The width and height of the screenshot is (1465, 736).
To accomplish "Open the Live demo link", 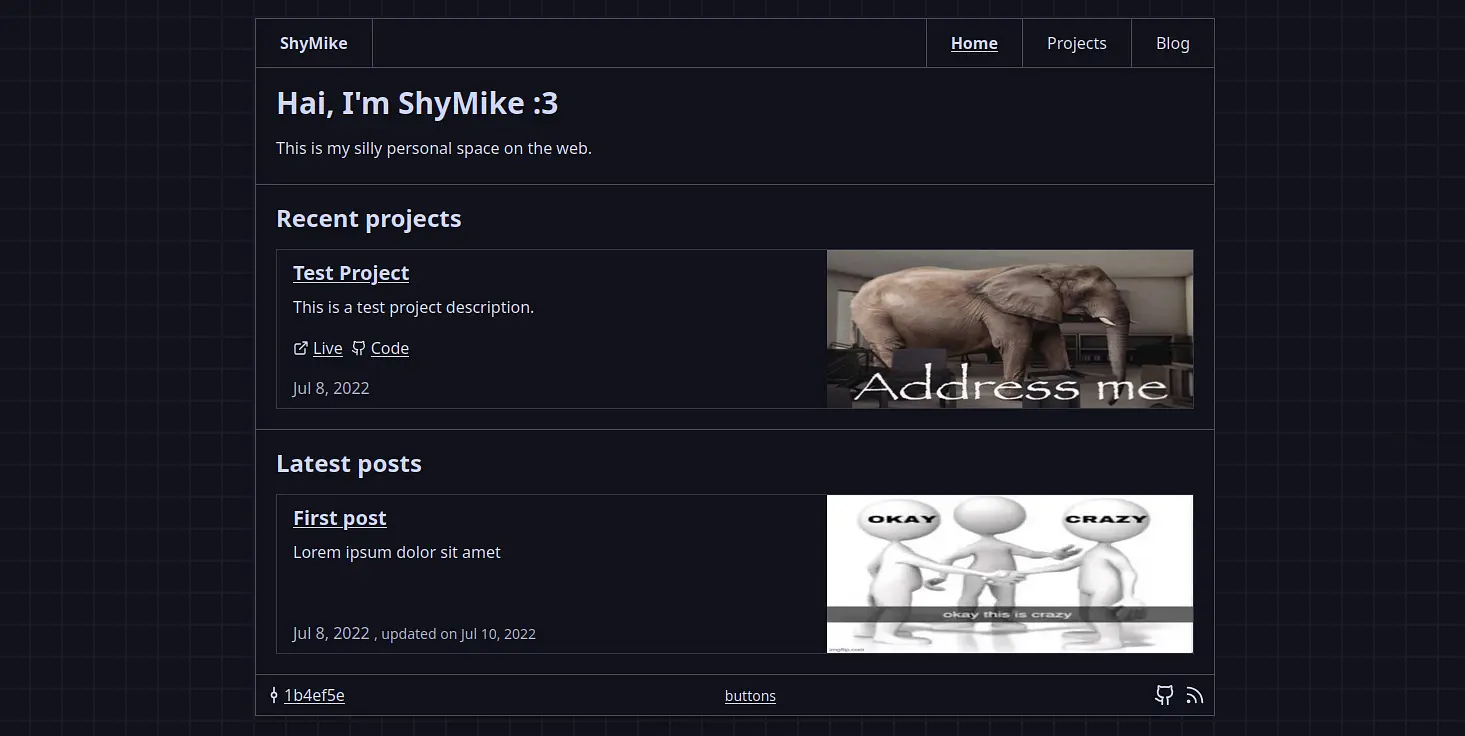I will click(327, 348).
